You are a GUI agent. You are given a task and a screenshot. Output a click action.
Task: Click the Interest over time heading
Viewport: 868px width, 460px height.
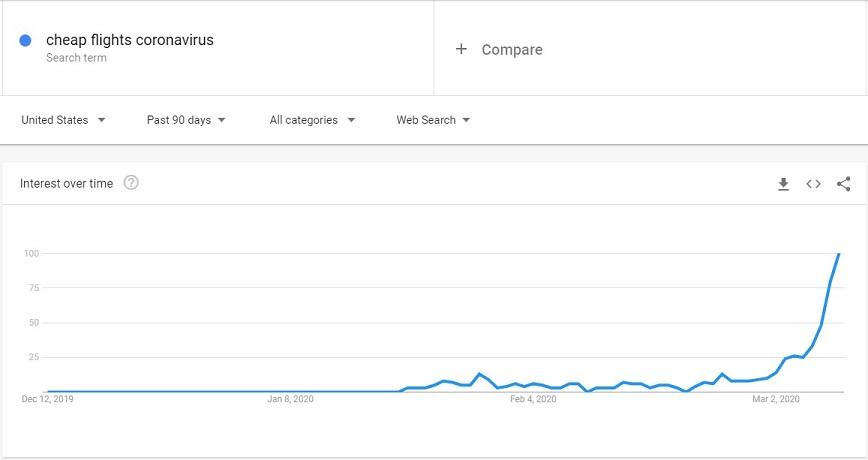[x=66, y=183]
